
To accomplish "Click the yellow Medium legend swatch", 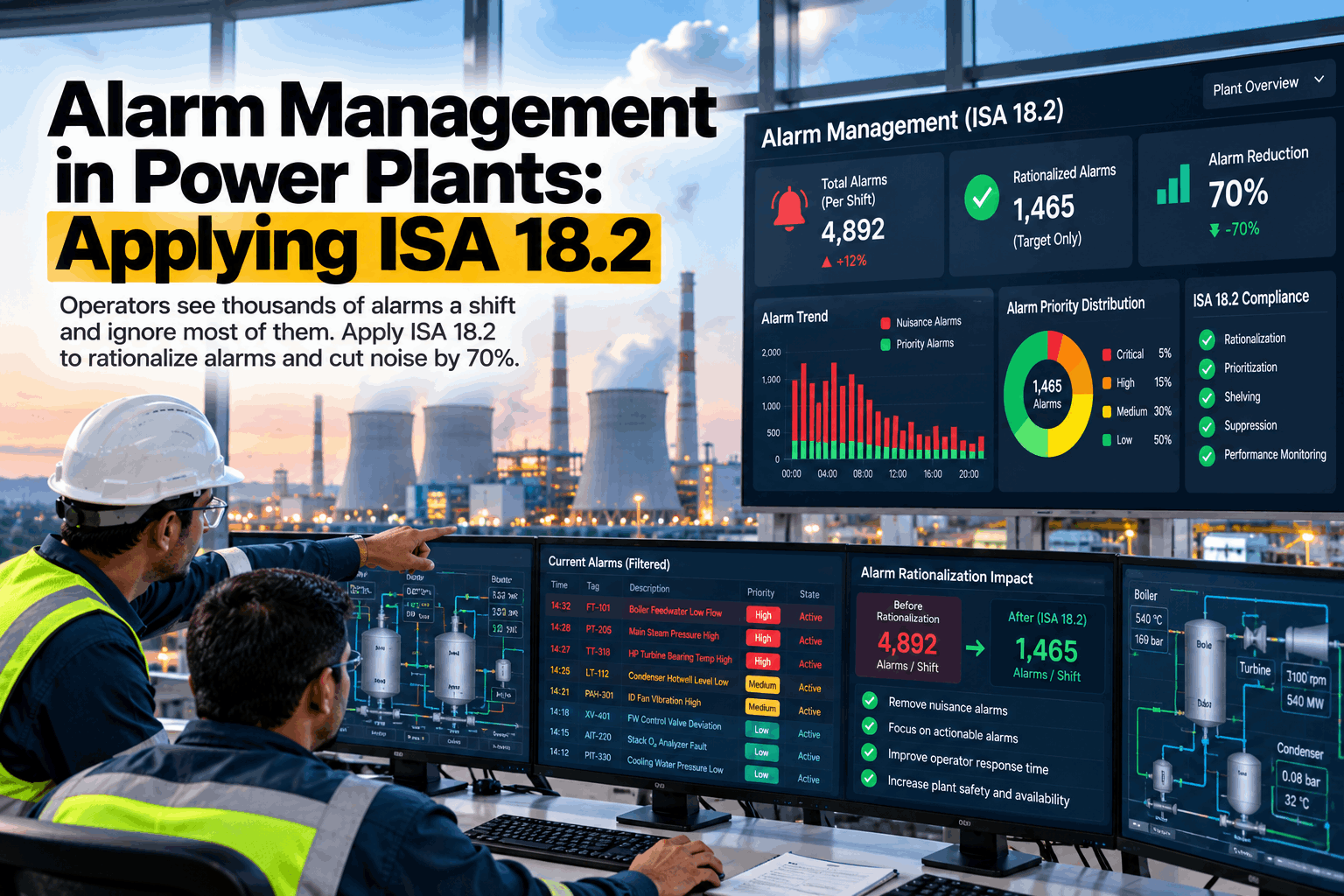I will 1107,412.
